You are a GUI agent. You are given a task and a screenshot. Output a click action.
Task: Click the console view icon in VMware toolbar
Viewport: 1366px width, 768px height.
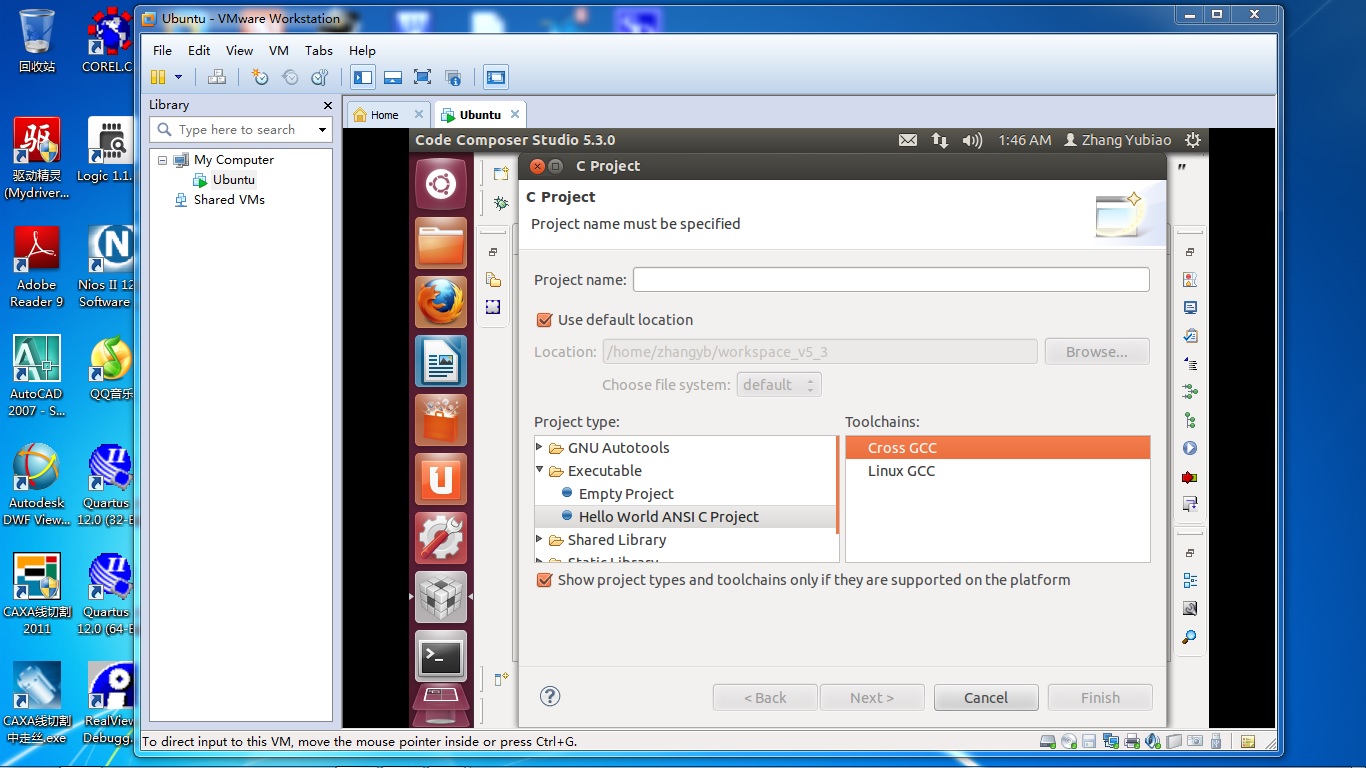[x=495, y=77]
